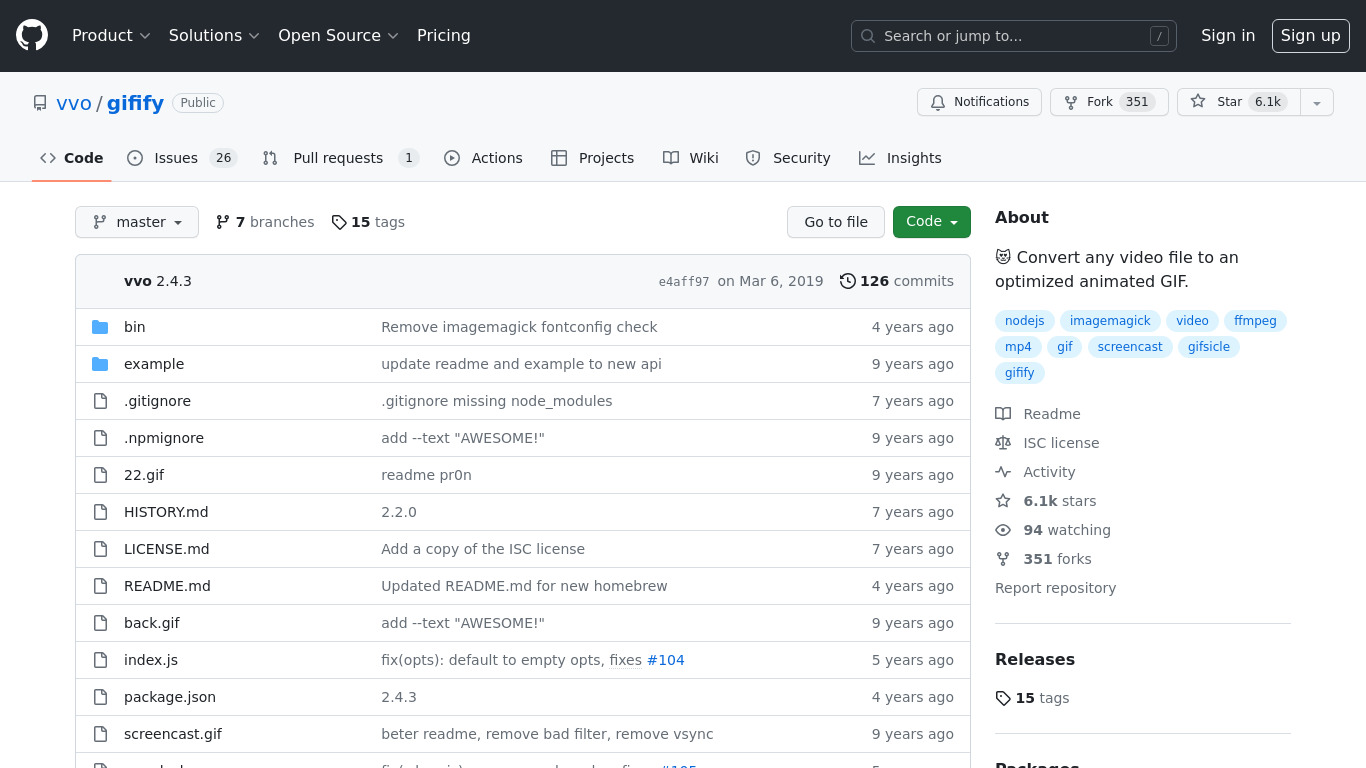The image size is (1366, 768).
Task: Switch to the Issues tab
Action: (x=182, y=158)
